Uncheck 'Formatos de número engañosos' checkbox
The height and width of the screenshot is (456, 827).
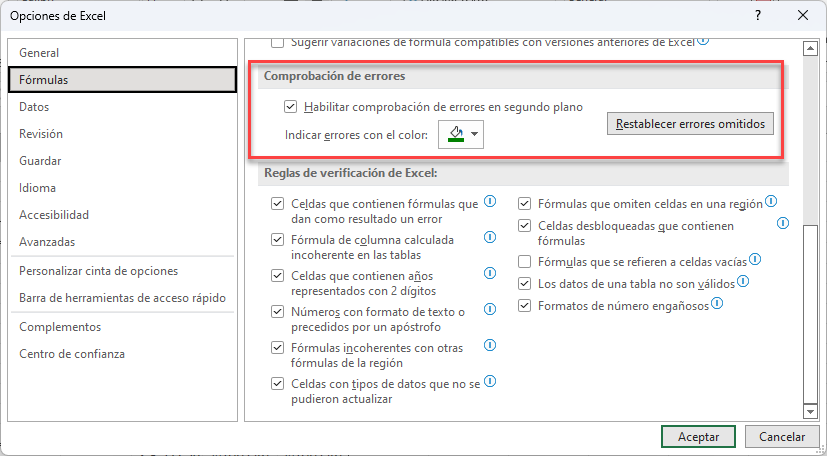pos(524,306)
